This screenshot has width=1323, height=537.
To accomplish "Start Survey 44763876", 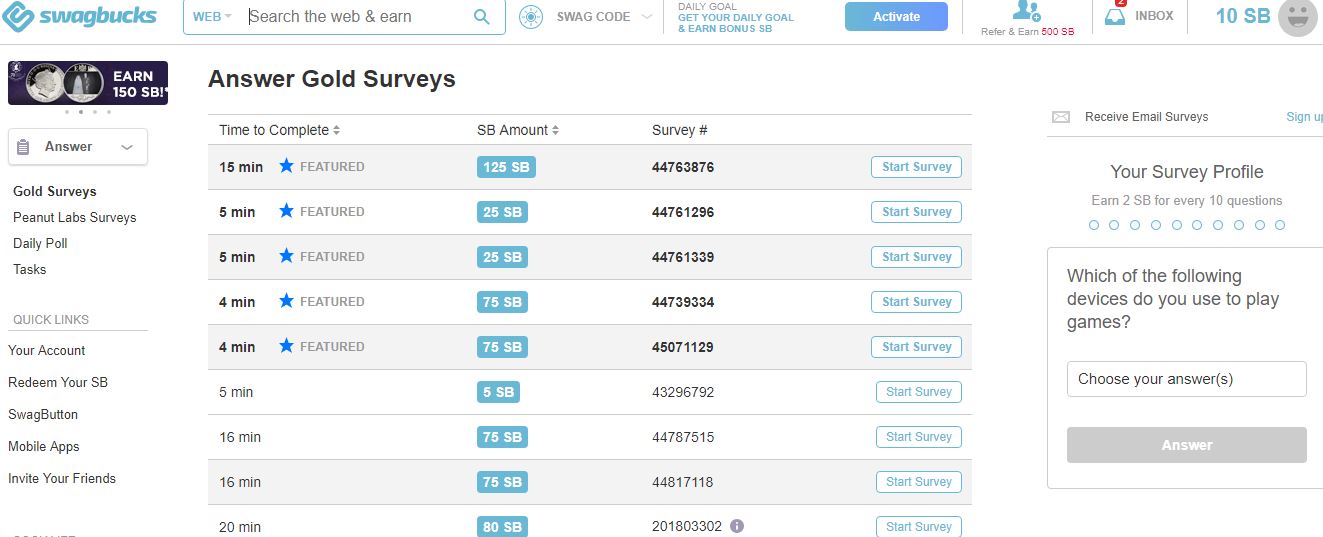I will click(x=916, y=167).
